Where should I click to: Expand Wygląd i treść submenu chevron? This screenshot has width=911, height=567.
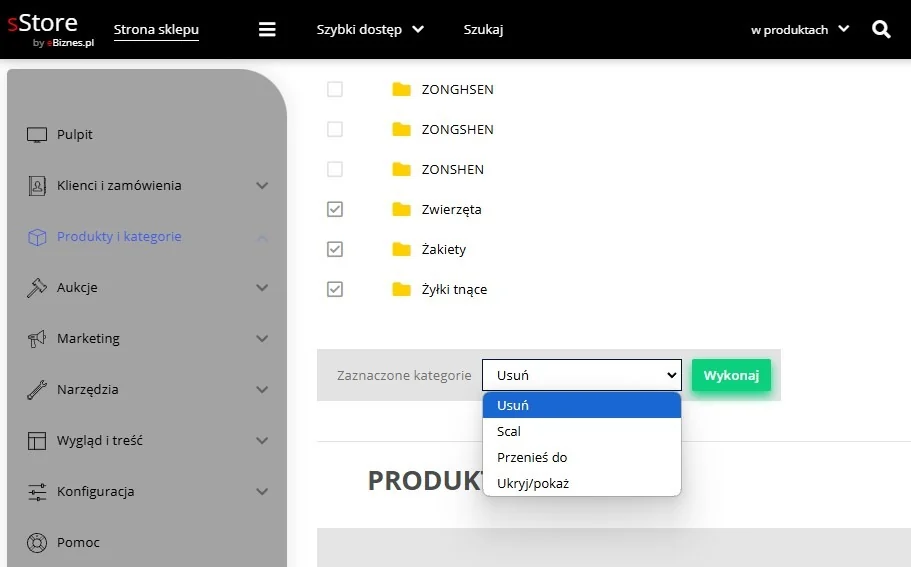click(x=262, y=441)
